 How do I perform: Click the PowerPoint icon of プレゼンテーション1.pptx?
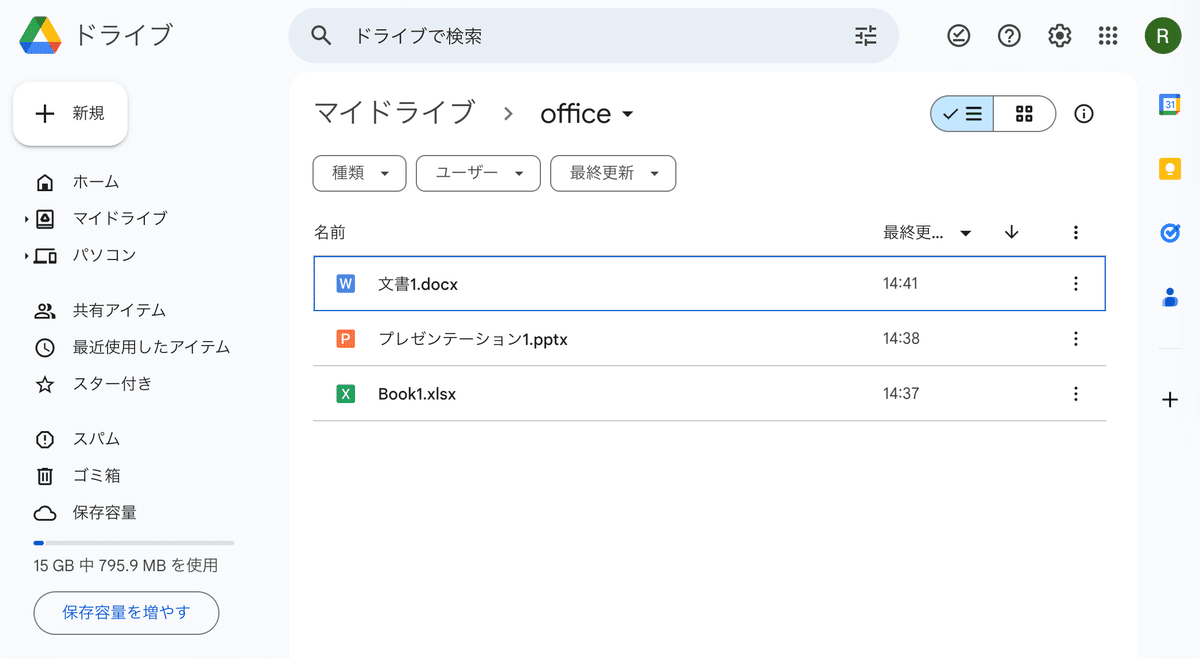point(346,339)
